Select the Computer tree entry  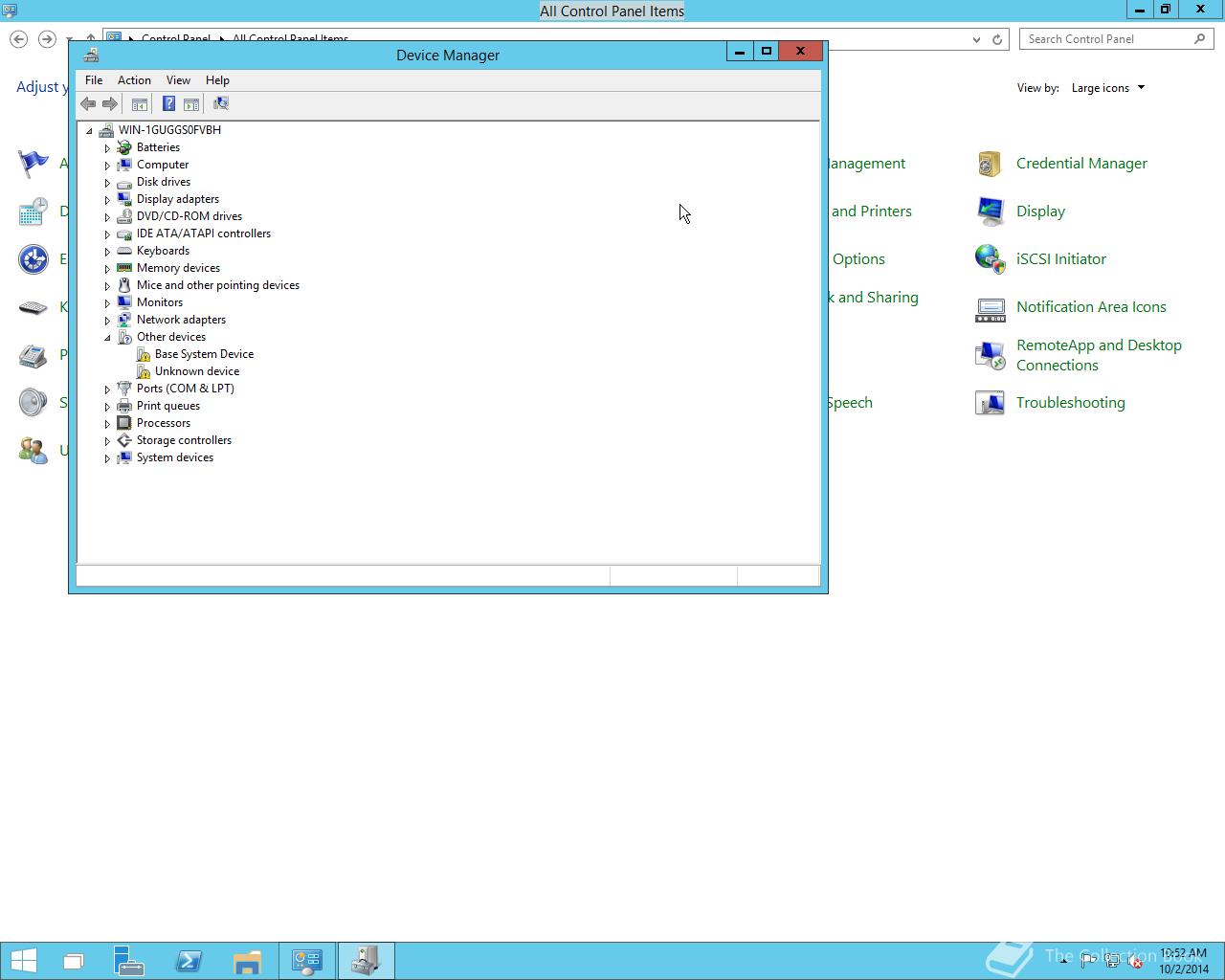tap(163, 165)
